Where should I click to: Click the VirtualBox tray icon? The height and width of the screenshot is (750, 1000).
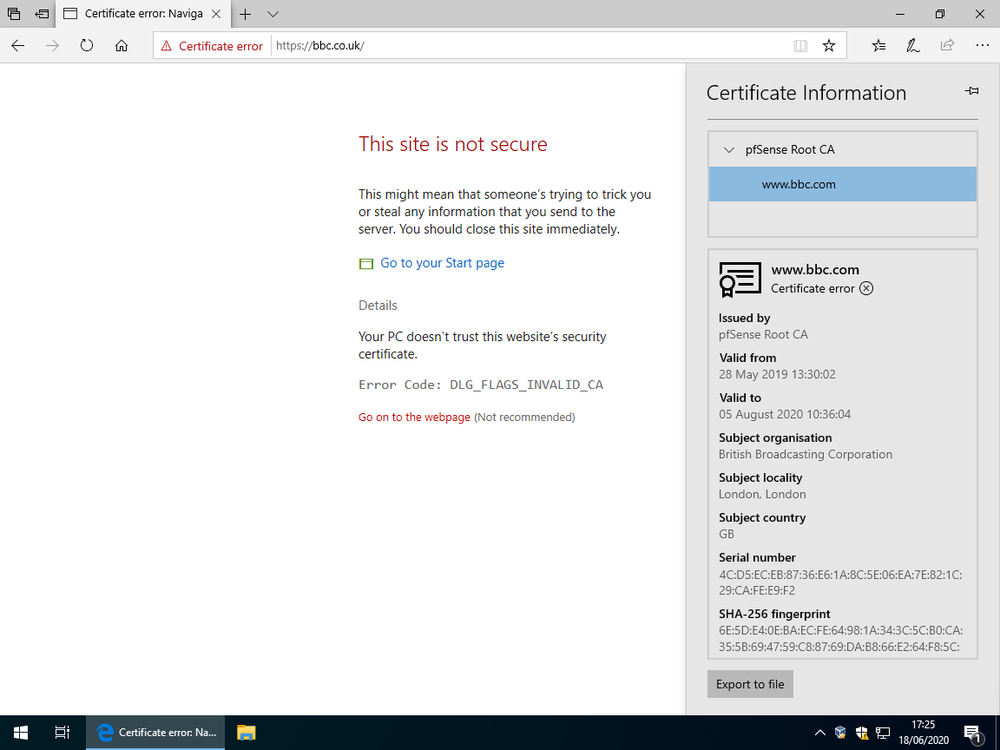[840, 732]
